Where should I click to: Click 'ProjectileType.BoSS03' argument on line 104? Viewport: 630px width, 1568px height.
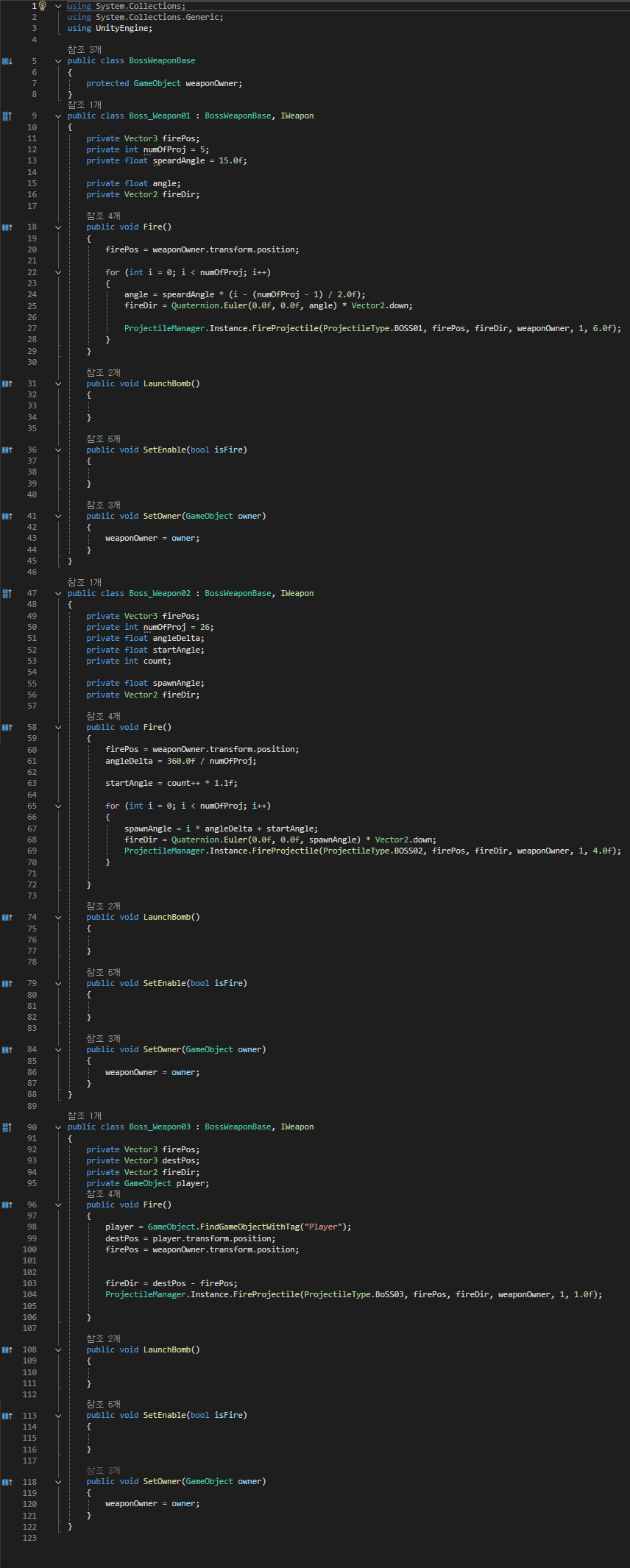click(354, 1295)
